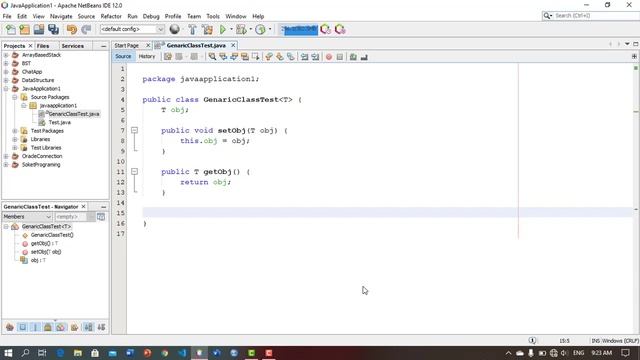Click the Open Project toolbar icon

point(39,29)
